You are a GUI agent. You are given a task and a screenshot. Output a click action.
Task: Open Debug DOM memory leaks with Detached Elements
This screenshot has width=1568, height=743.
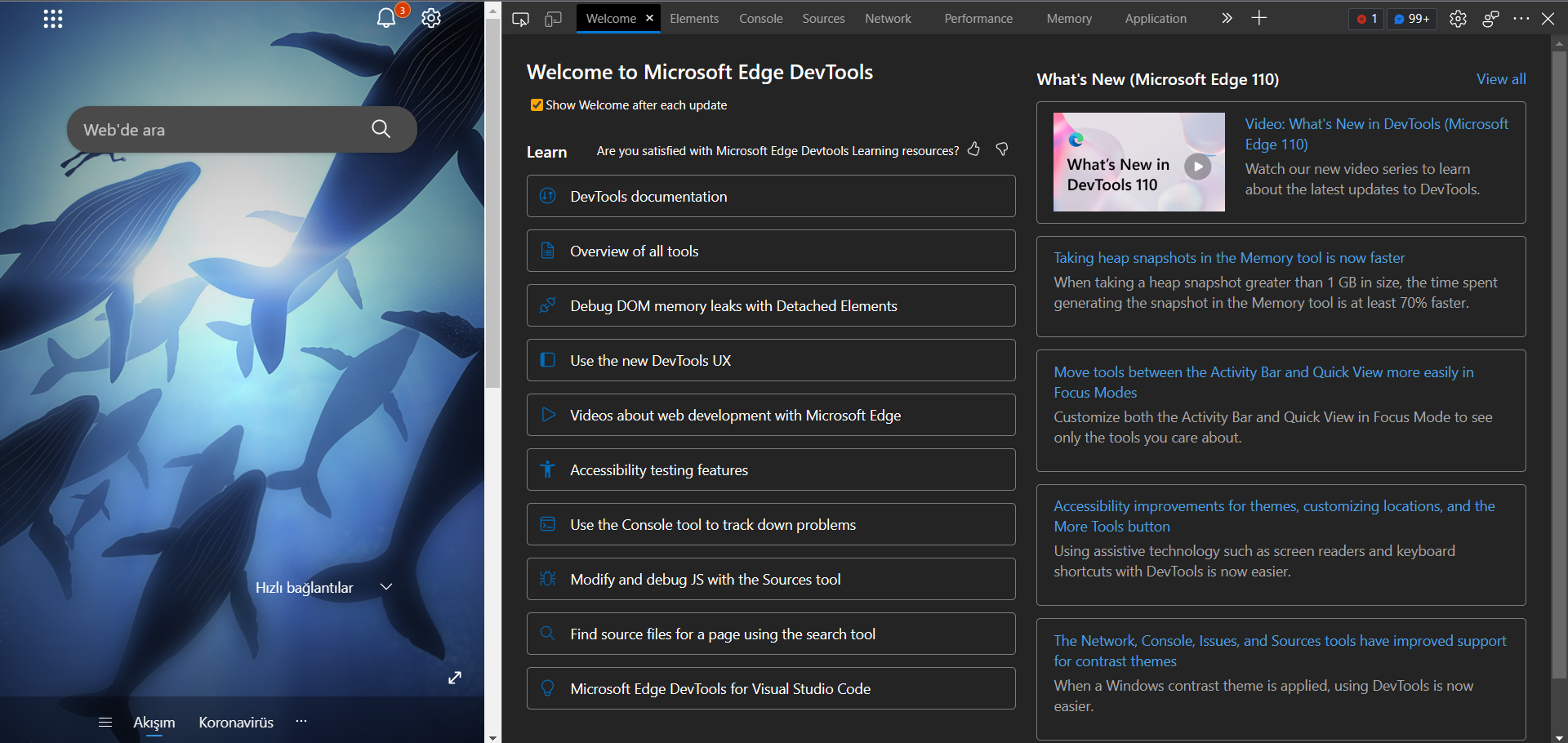[x=771, y=305]
